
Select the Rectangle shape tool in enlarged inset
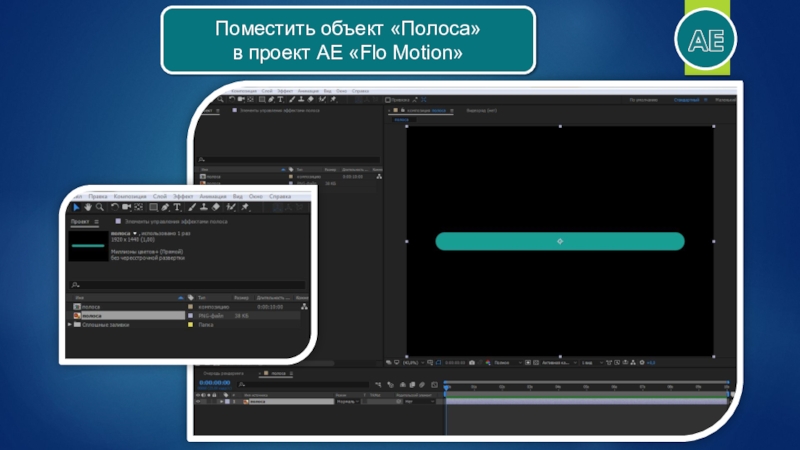click(153, 207)
